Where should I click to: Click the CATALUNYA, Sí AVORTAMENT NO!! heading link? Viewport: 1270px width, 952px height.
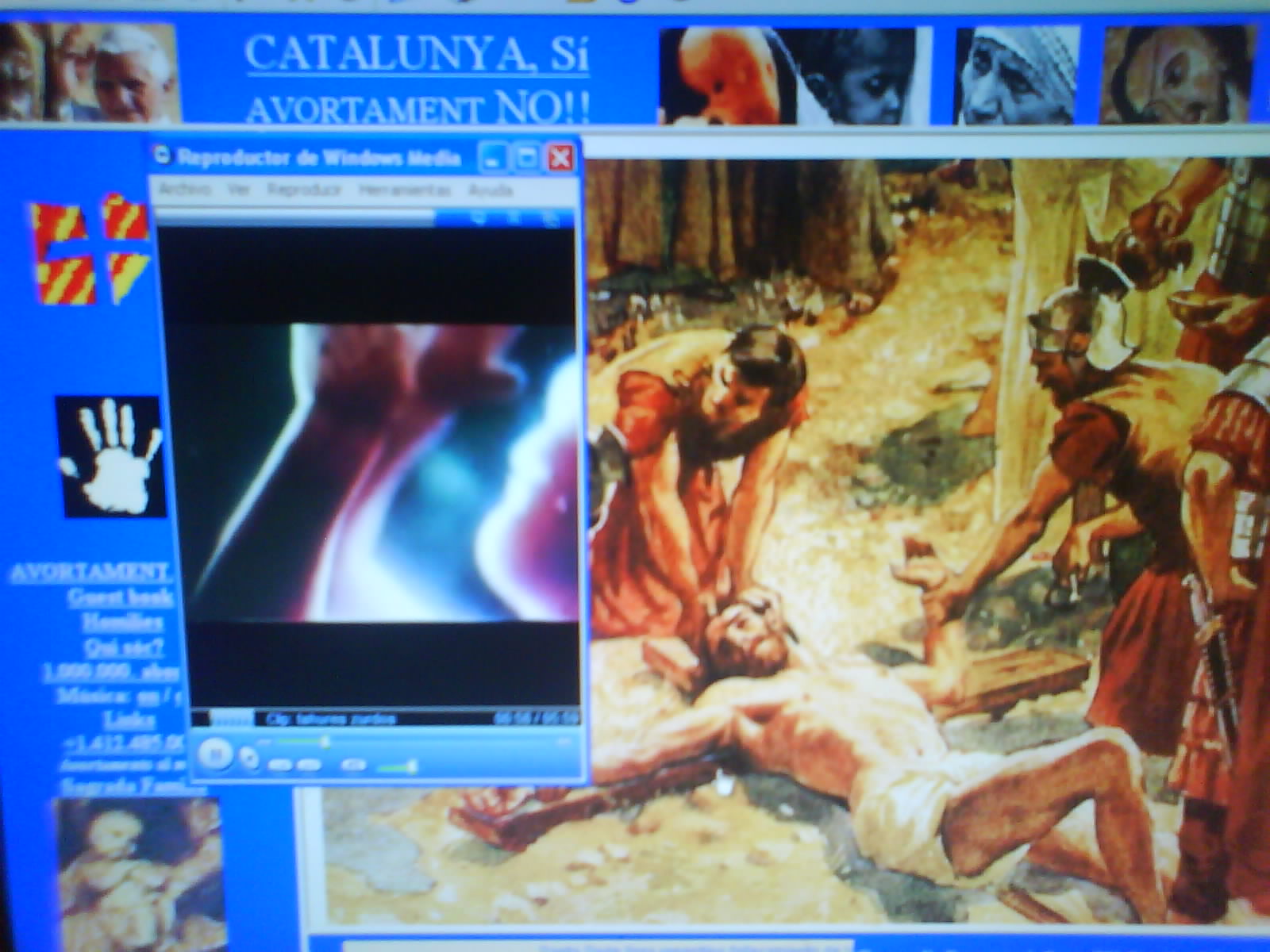417,79
